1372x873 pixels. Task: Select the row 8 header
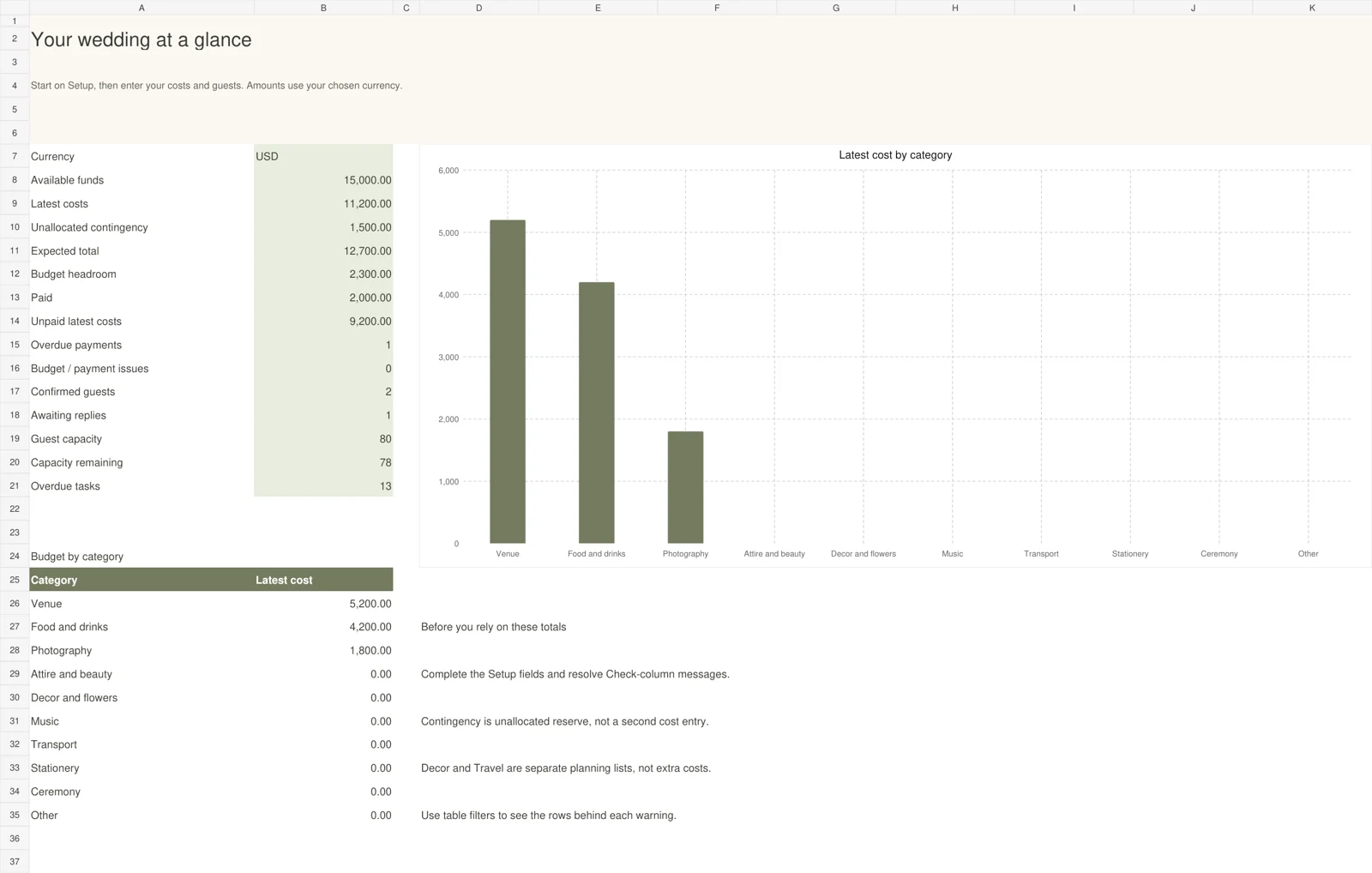[15, 180]
